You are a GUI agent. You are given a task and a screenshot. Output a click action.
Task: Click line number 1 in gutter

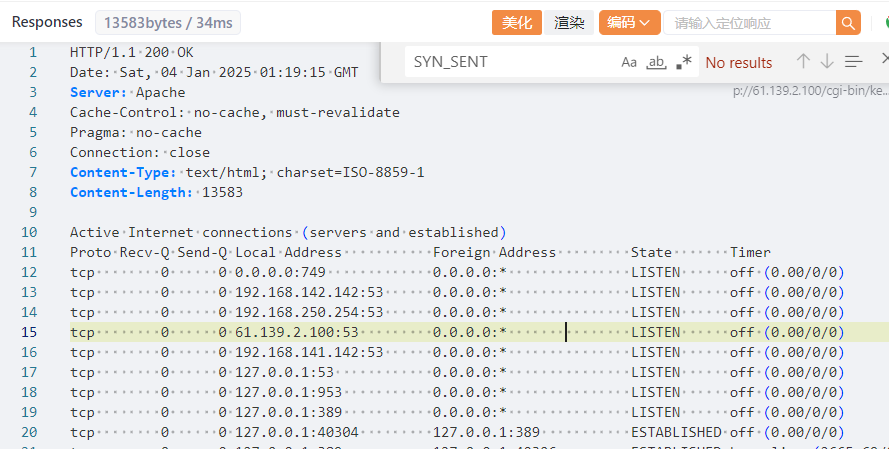point(33,53)
